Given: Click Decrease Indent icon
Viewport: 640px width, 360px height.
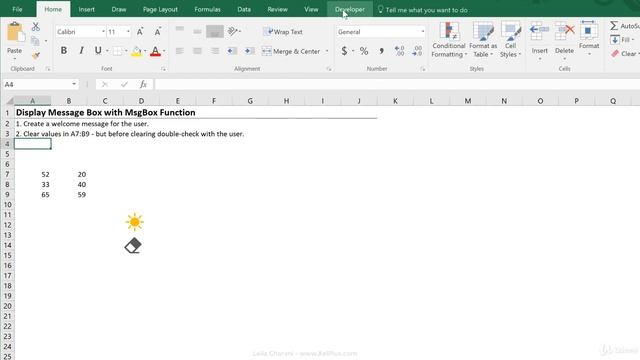Looking at the screenshot, I should [x=232, y=51].
